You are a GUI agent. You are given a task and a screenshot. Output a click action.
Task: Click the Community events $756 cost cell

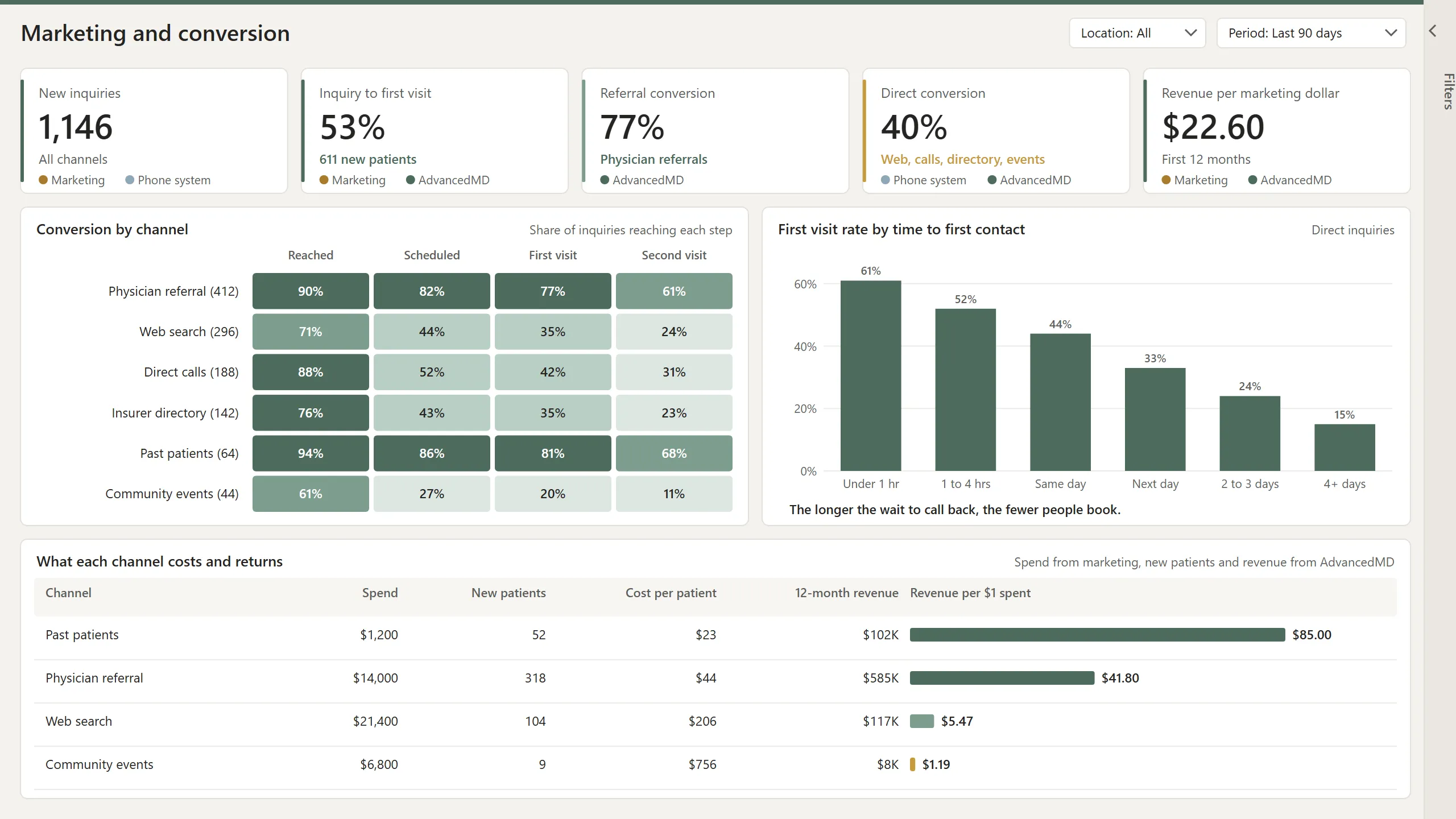click(x=702, y=764)
